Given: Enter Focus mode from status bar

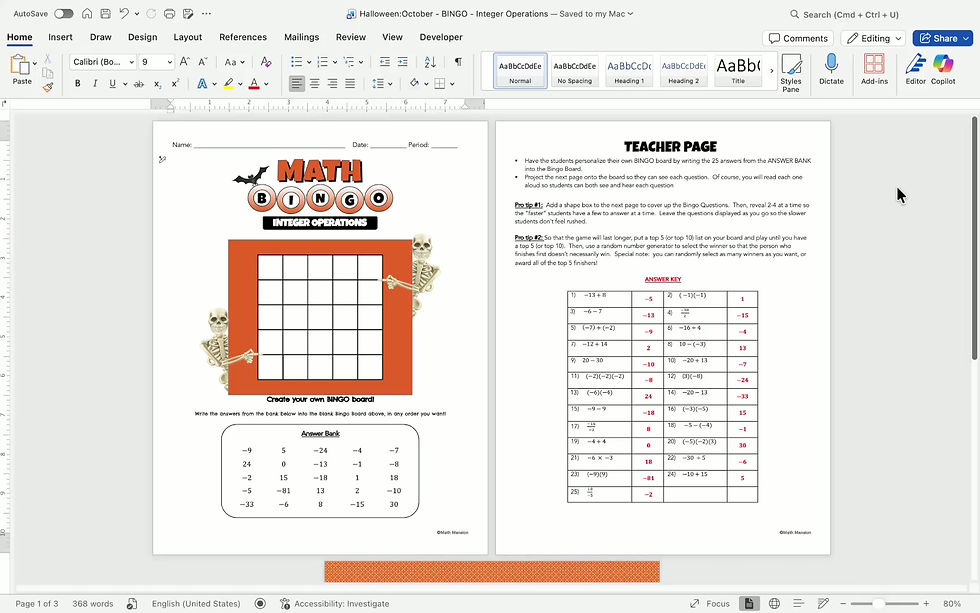Looking at the screenshot, I should click(710, 604).
